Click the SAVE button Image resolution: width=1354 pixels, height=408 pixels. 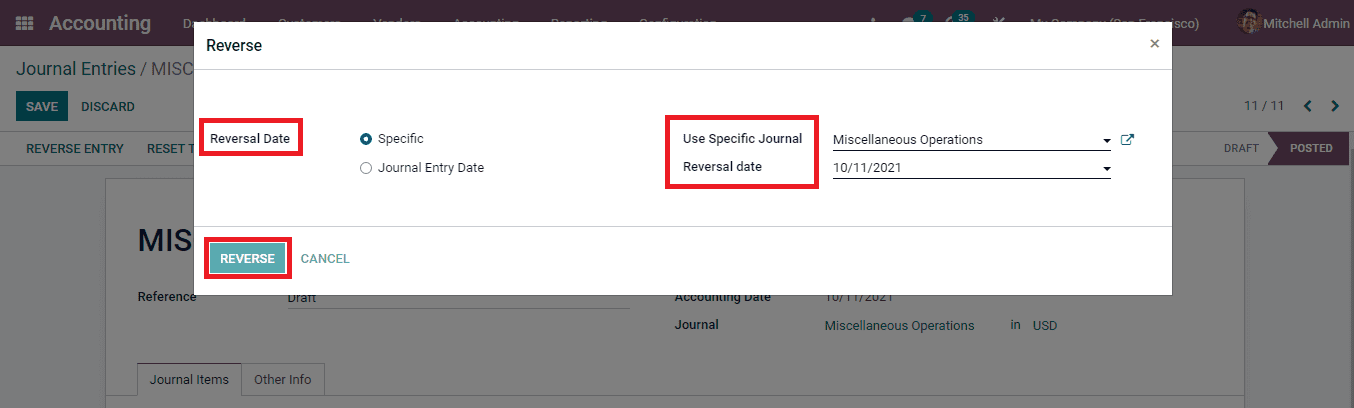tap(42, 106)
